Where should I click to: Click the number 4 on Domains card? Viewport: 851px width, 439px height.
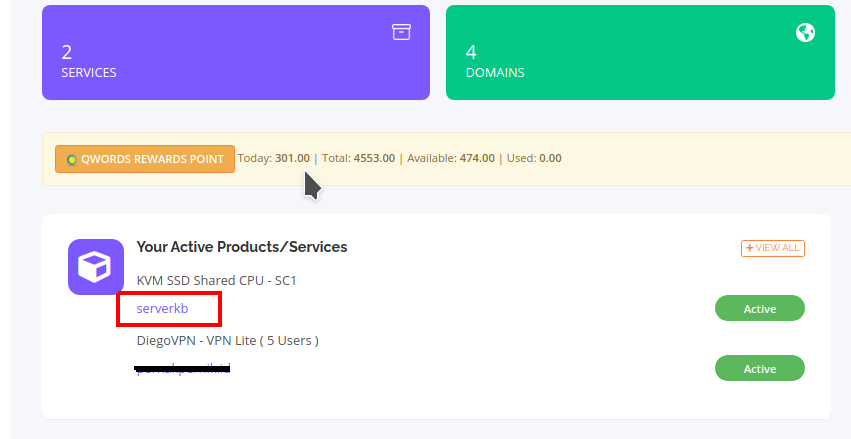pyautogui.click(x=471, y=53)
